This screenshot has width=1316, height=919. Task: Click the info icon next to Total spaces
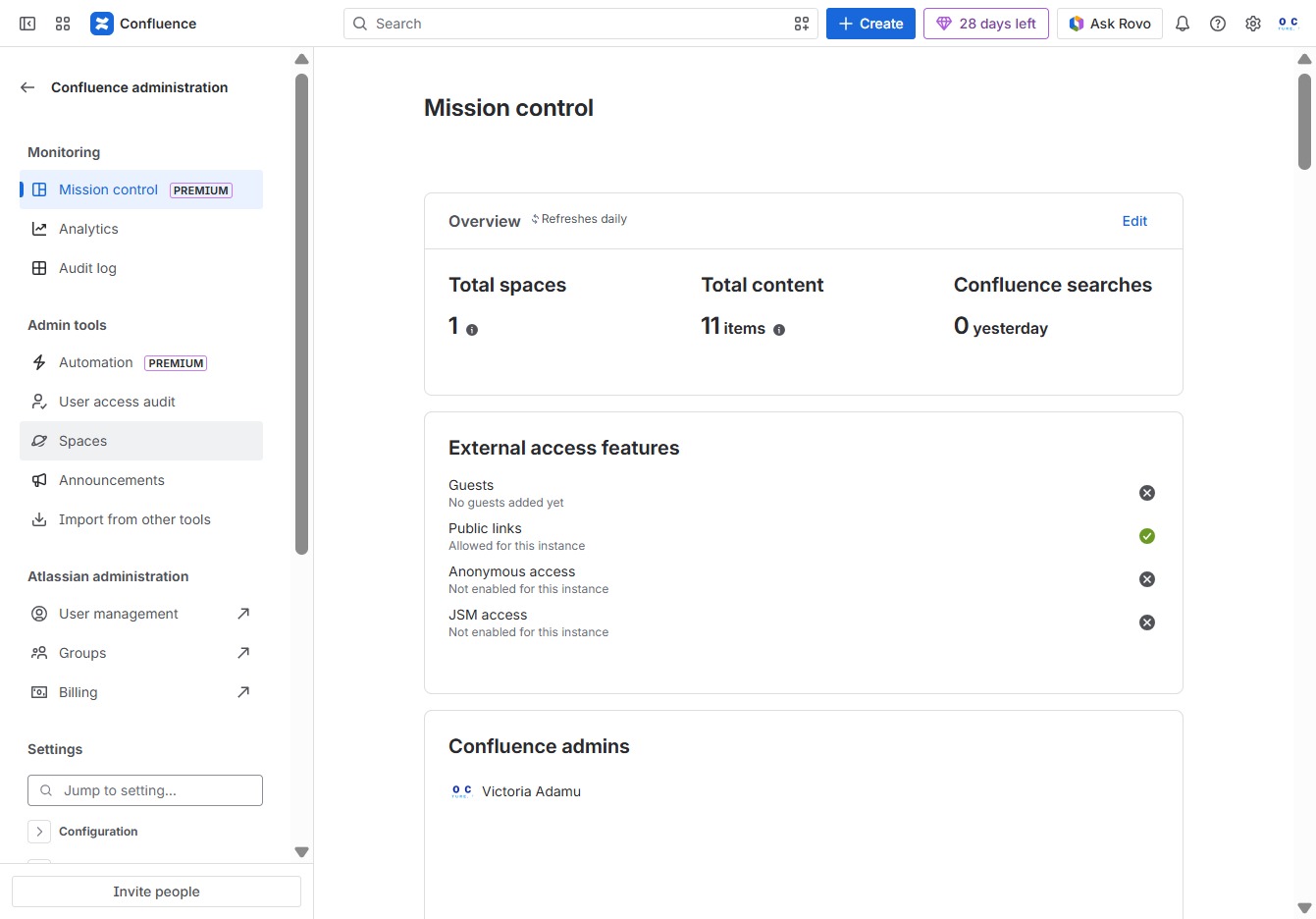pos(472,330)
